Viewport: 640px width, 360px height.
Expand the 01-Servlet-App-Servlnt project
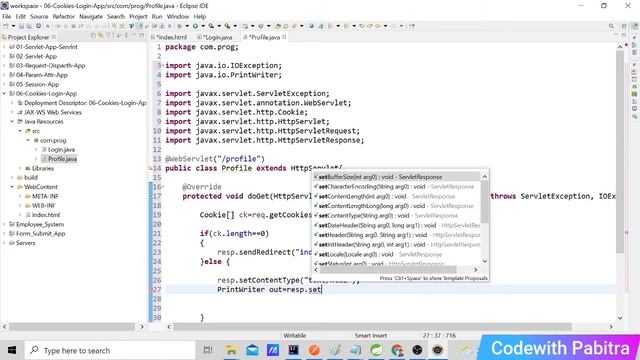(4, 47)
